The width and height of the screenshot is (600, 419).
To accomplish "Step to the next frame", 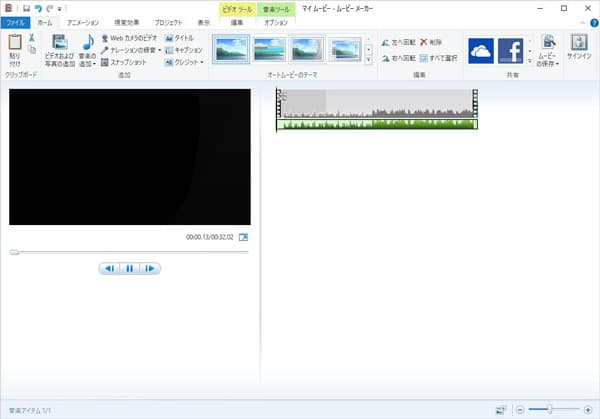I will point(149,268).
